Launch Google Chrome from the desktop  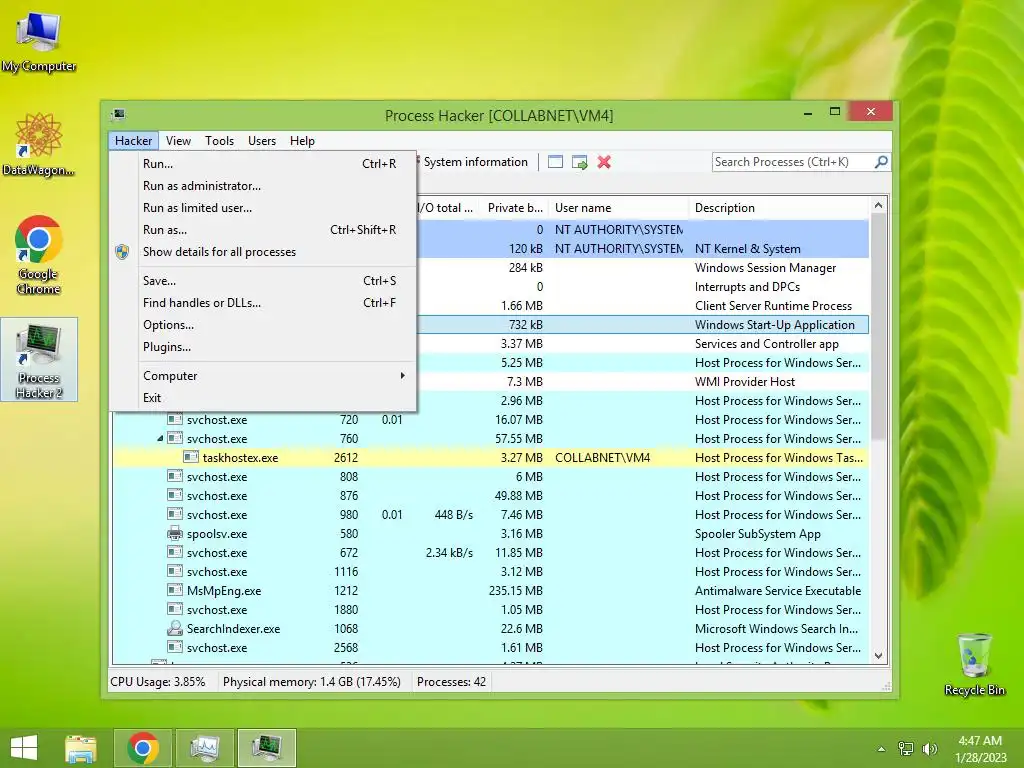(x=39, y=255)
